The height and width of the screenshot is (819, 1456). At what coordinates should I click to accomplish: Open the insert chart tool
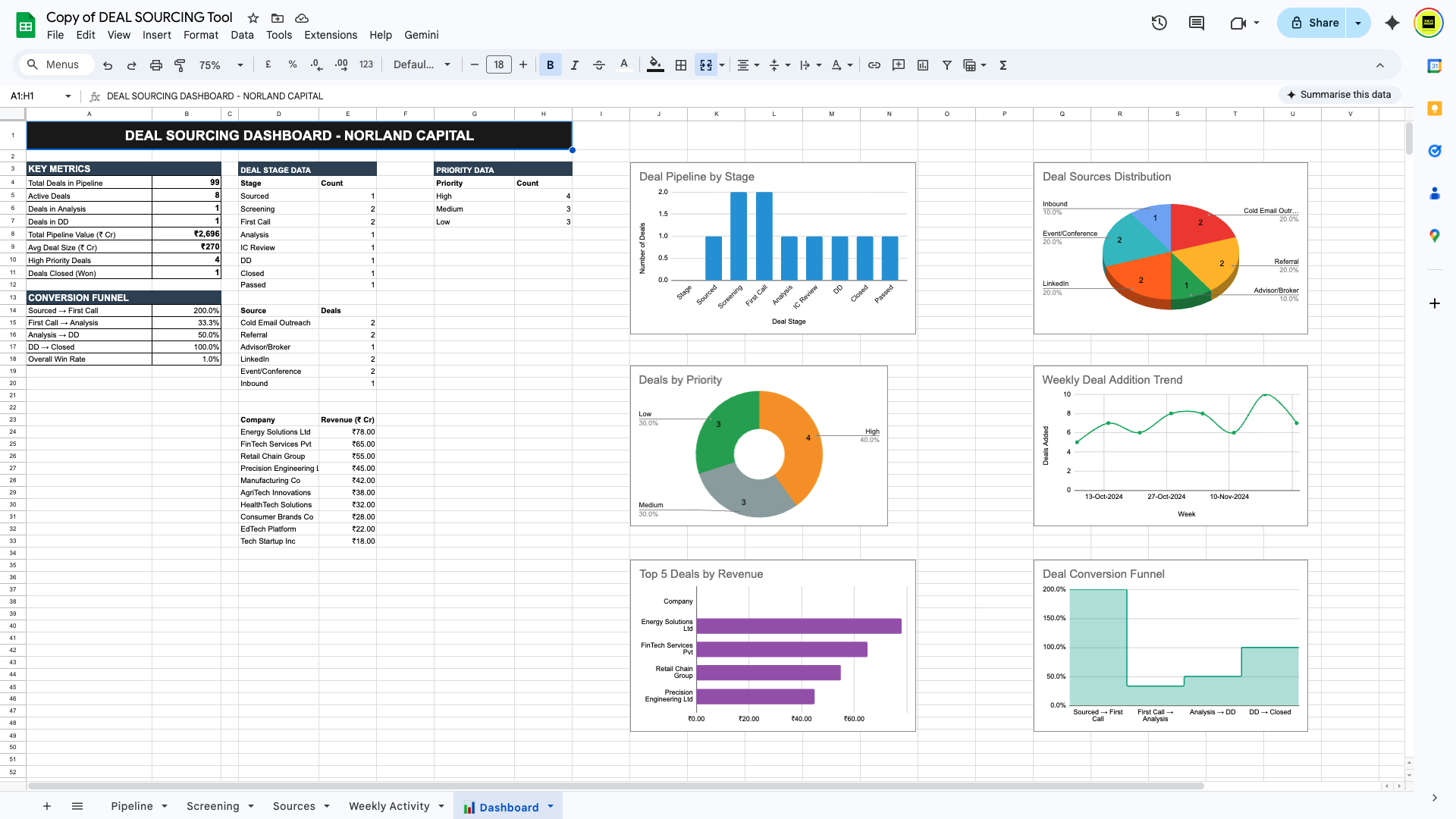(x=923, y=65)
